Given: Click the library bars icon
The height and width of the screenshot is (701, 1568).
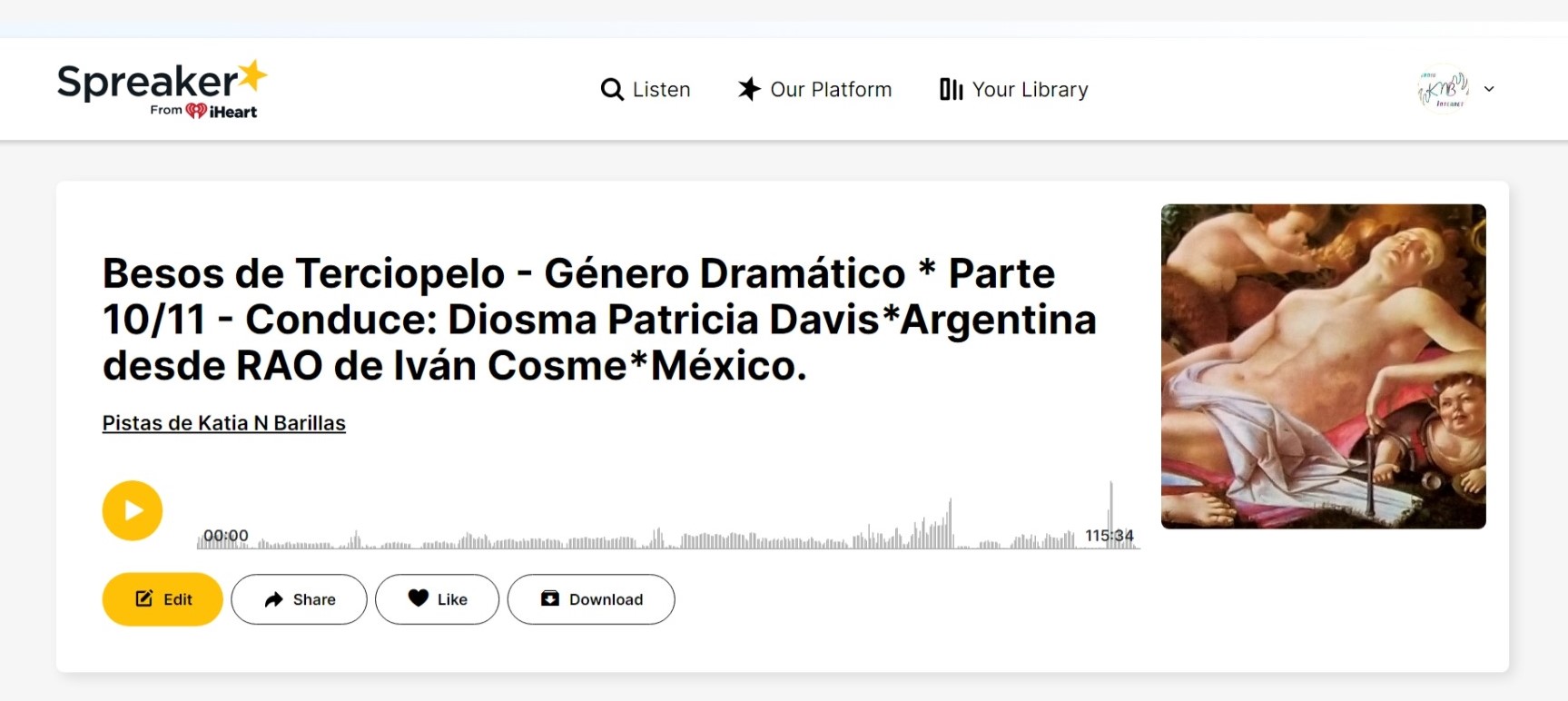Looking at the screenshot, I should (x=951, y=89).
